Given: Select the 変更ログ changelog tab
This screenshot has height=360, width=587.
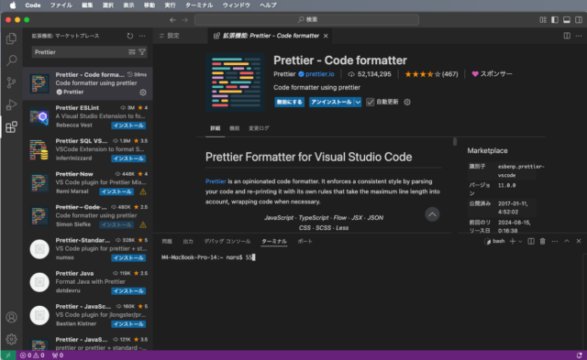Looking at the screenshot, I should pyautogui.click(x=259, y=128).
